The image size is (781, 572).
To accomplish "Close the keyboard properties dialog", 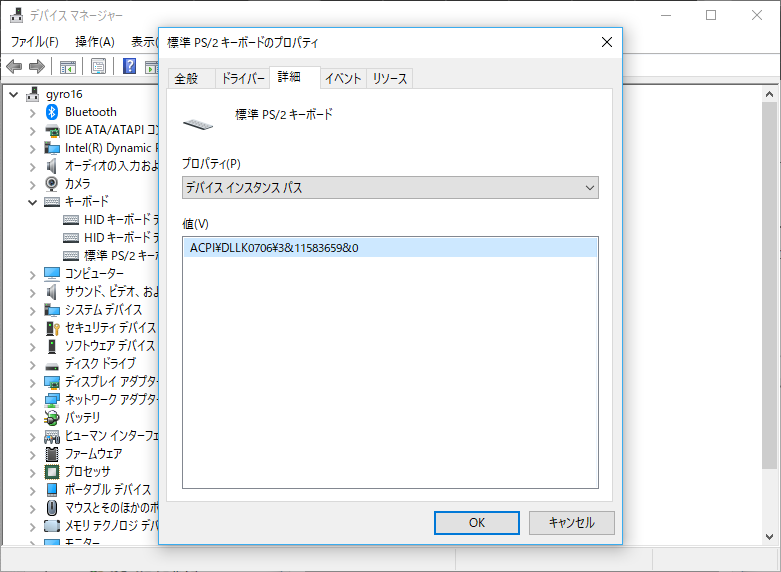I will point(607,42).
